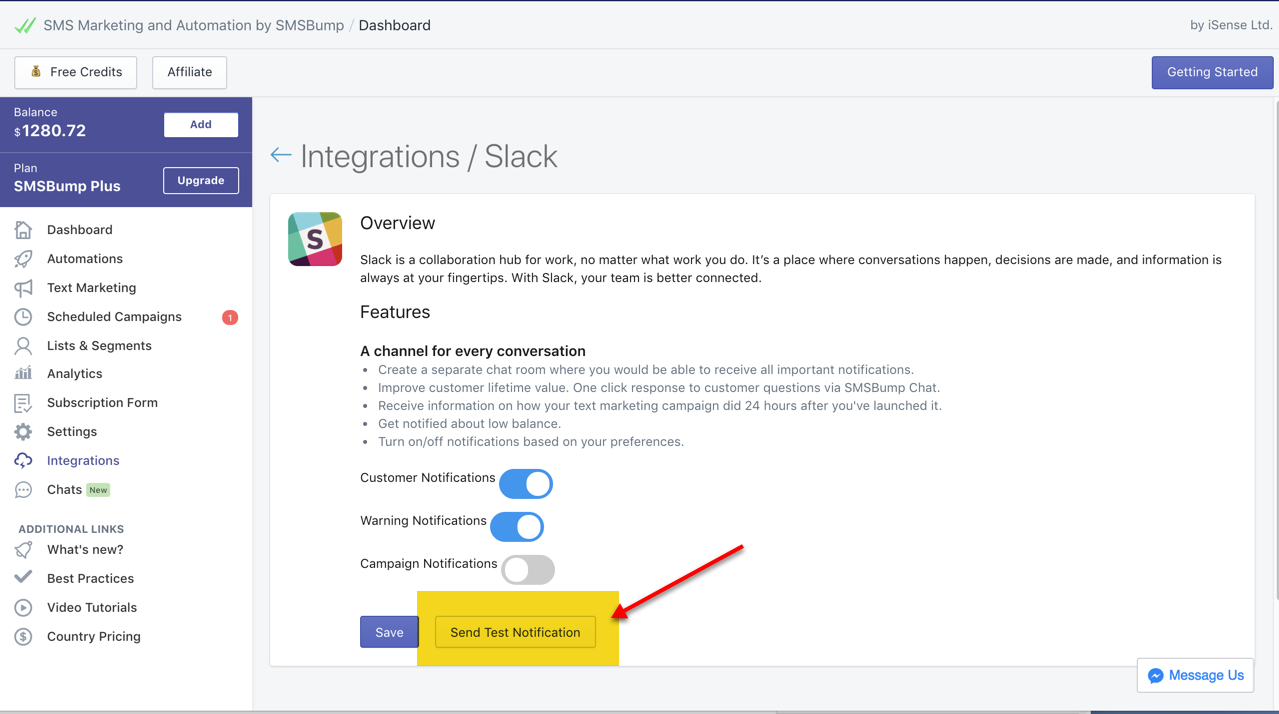1279x714 pixels.
Task: Click the 'by iSense Ltd.' text
Action: [1231, 25]
